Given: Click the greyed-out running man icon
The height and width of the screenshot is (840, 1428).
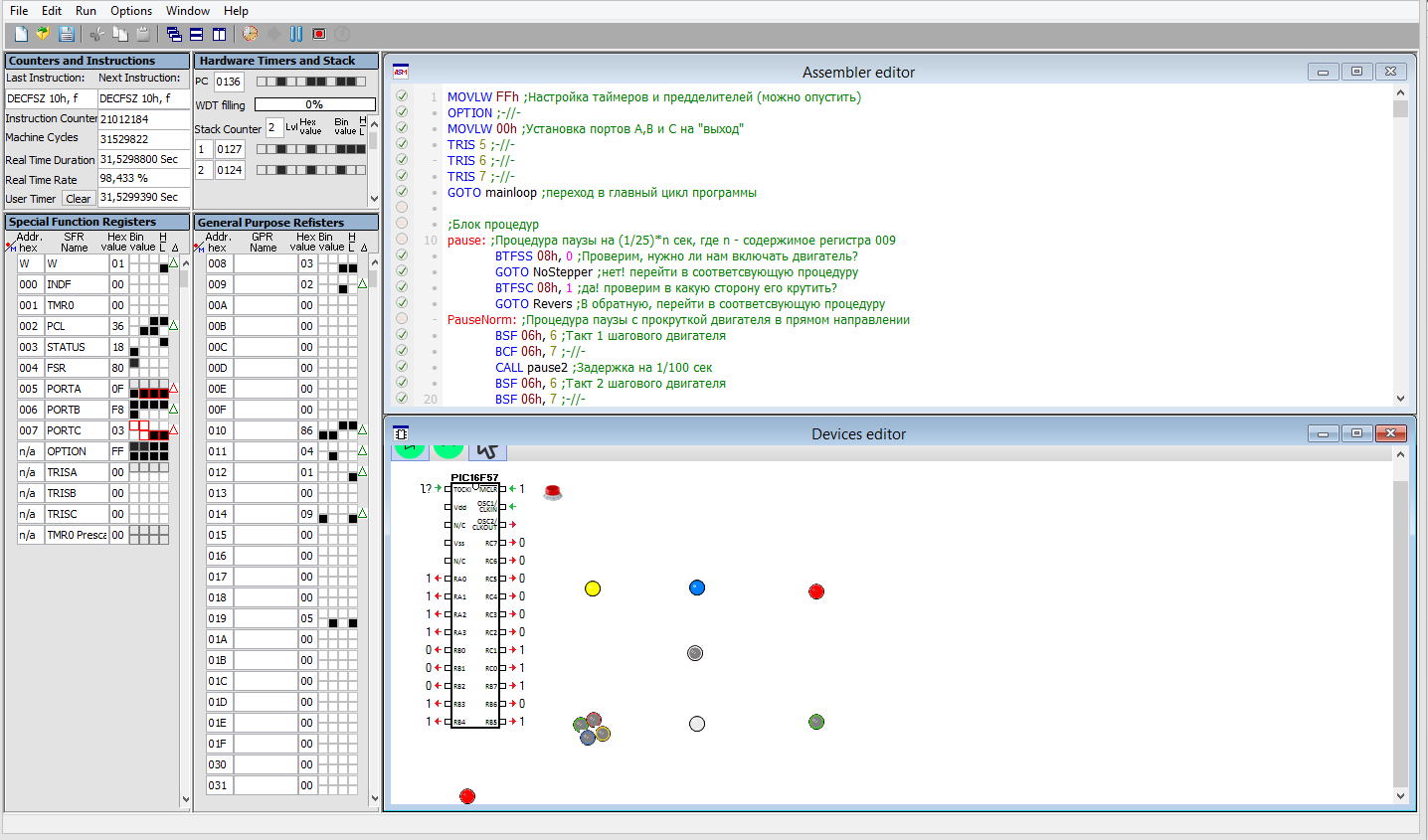Looking at the screenshot, I should [x=342, y=34].
